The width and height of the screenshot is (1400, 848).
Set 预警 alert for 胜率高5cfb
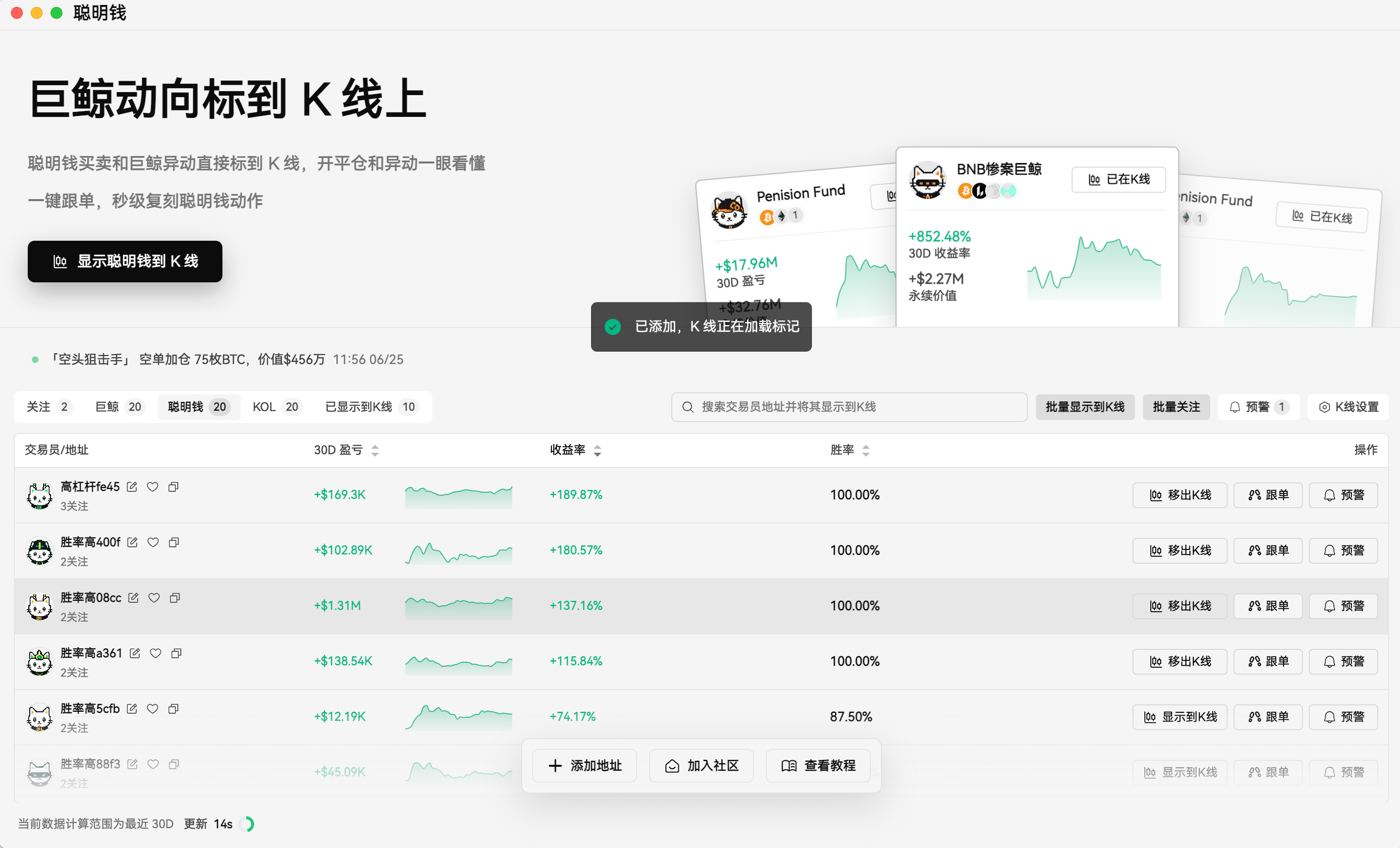[x=1343, y=717]
